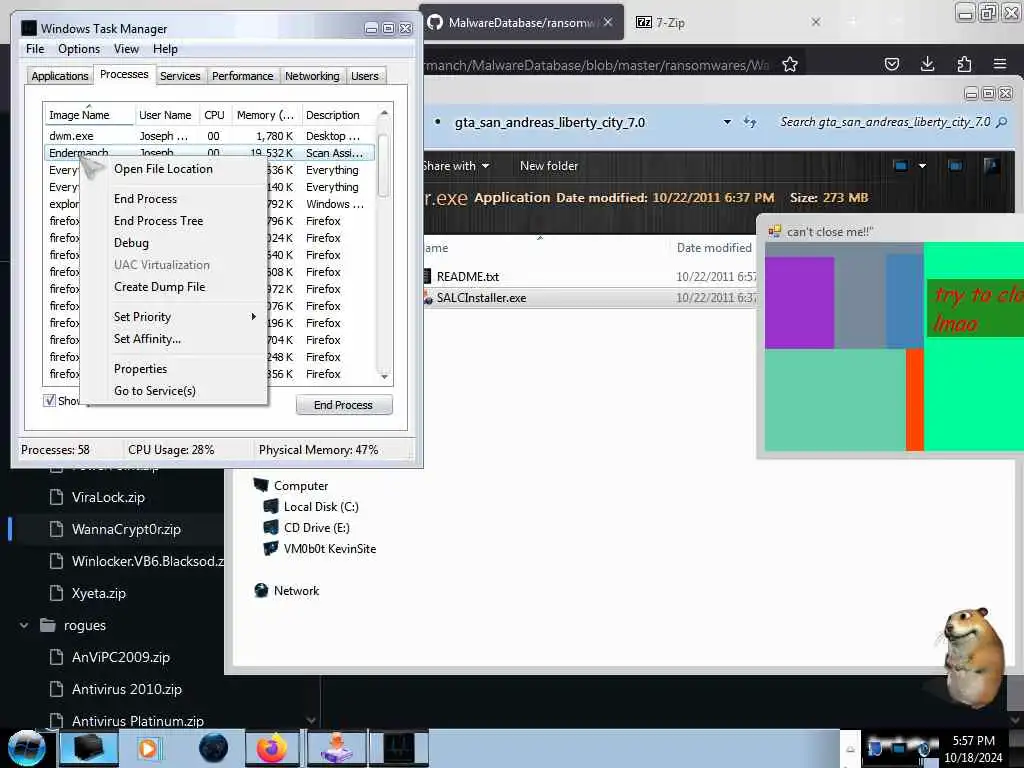The width and height of the screenshot is (1024, 768).
Task: Open VM0b0t KevinSite drive
Action: 329,549
